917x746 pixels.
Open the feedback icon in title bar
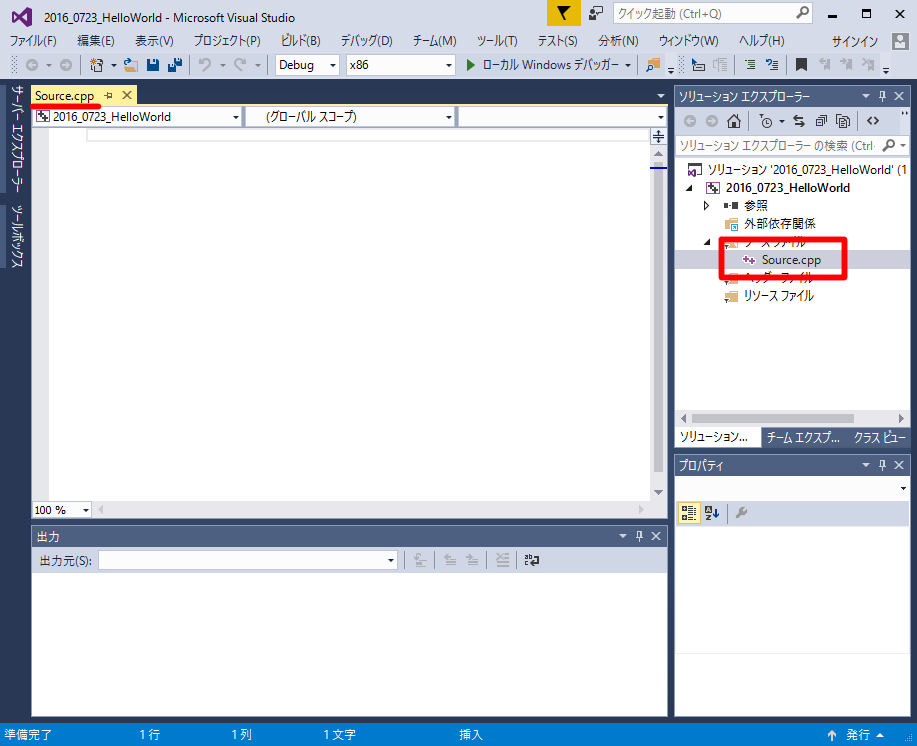[595, 13]
